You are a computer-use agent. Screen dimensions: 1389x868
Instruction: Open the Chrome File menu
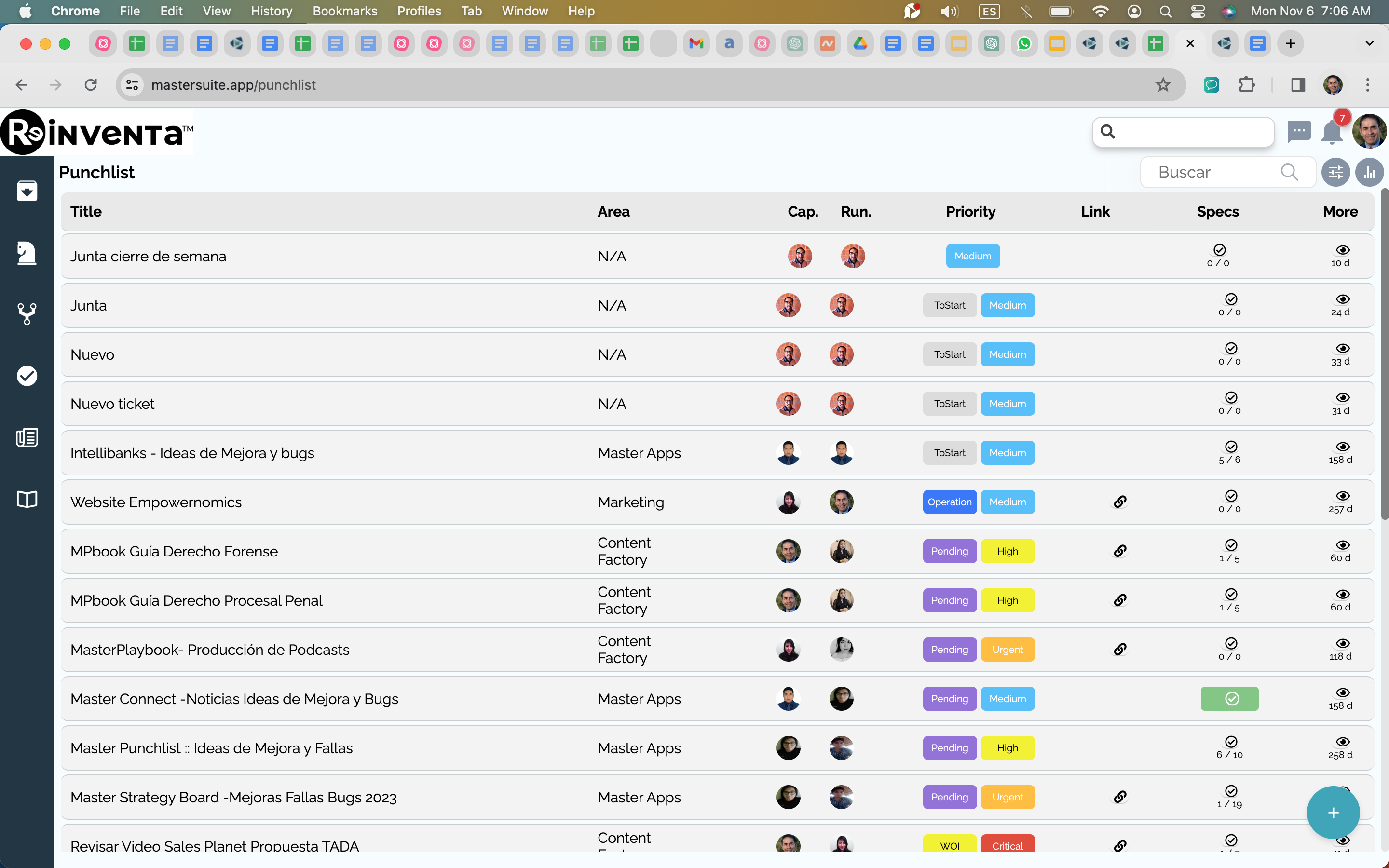(130, 11)
